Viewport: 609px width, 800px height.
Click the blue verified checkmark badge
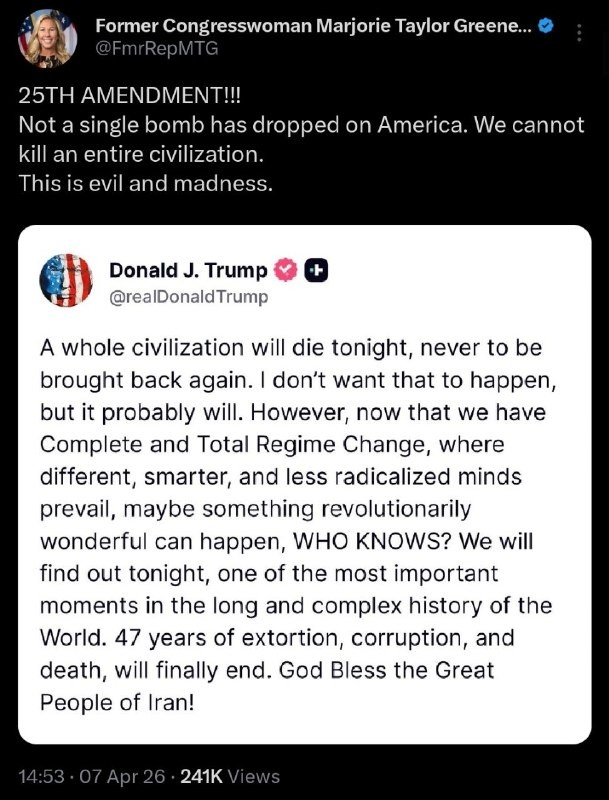(x=546, y=27)
